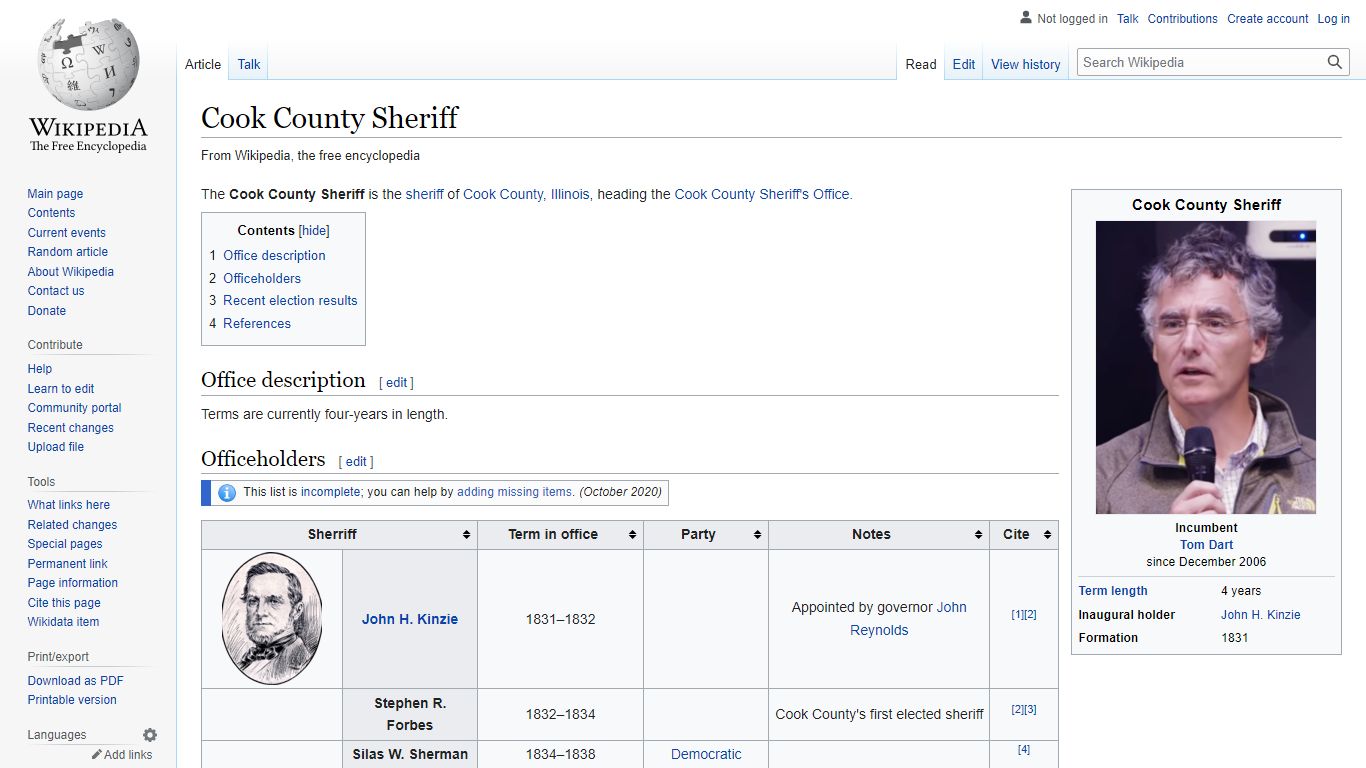This screenshot has height=768, width=1366.
Task: Click adding missing items link
Action: point(515,492)
